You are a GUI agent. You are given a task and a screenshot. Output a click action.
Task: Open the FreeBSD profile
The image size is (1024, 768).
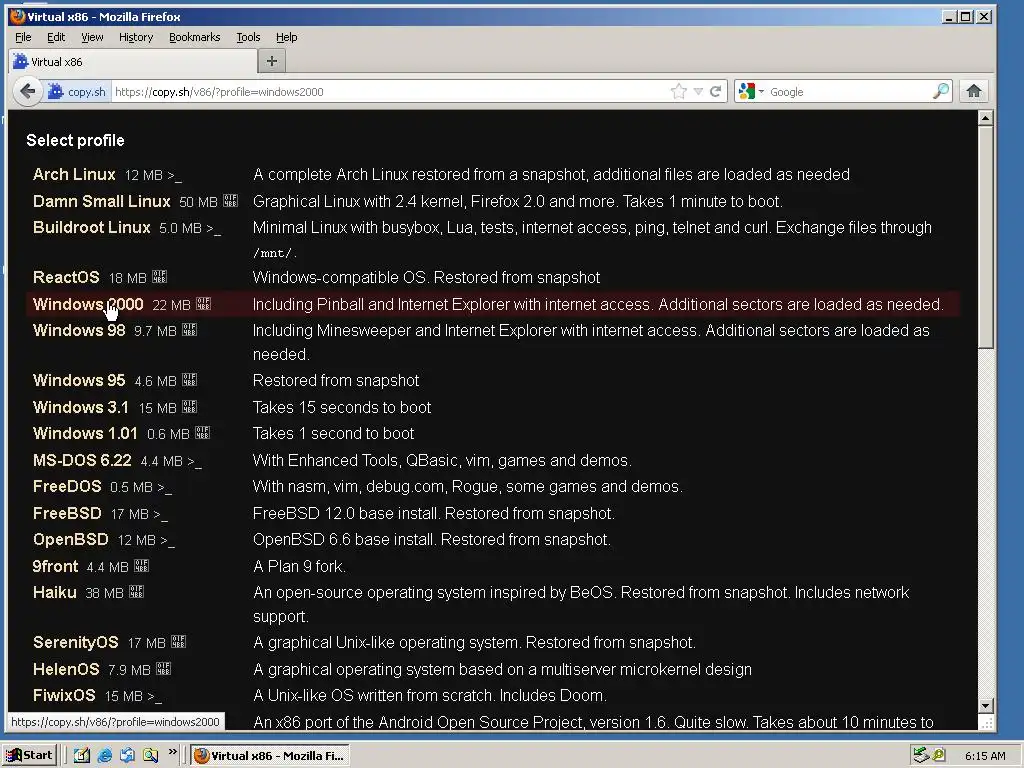tap(67, 513)
